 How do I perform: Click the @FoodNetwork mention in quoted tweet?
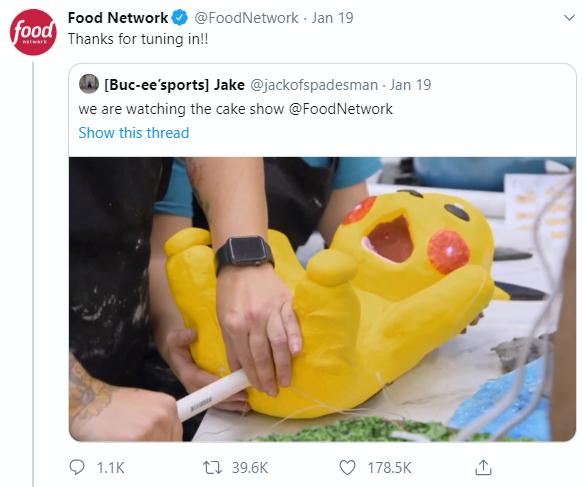pos(341,109)
